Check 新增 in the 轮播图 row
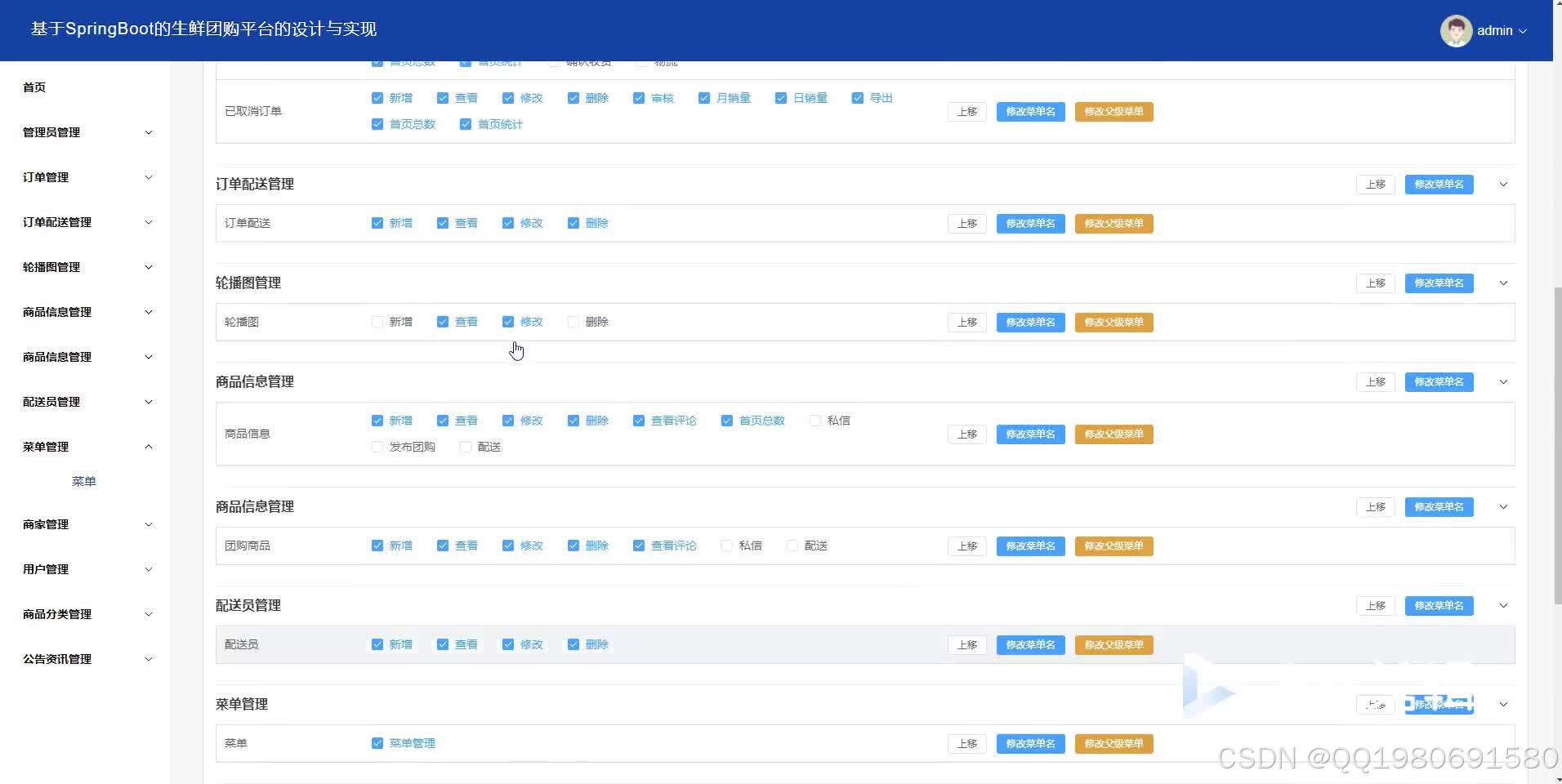Screen dimensions: 1562x784 click(377, 322)
